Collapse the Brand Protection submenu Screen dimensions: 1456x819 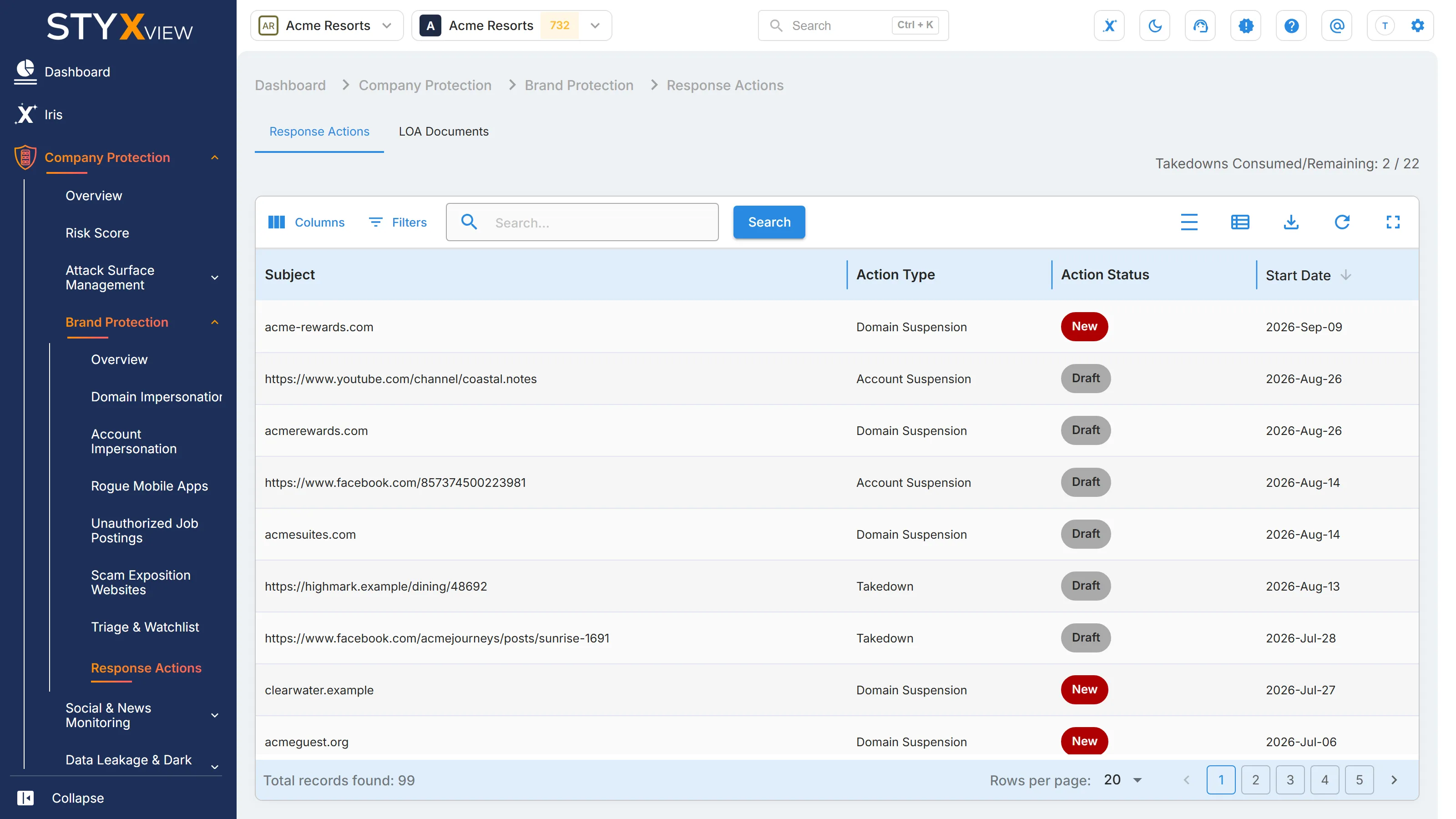[215, 322]
